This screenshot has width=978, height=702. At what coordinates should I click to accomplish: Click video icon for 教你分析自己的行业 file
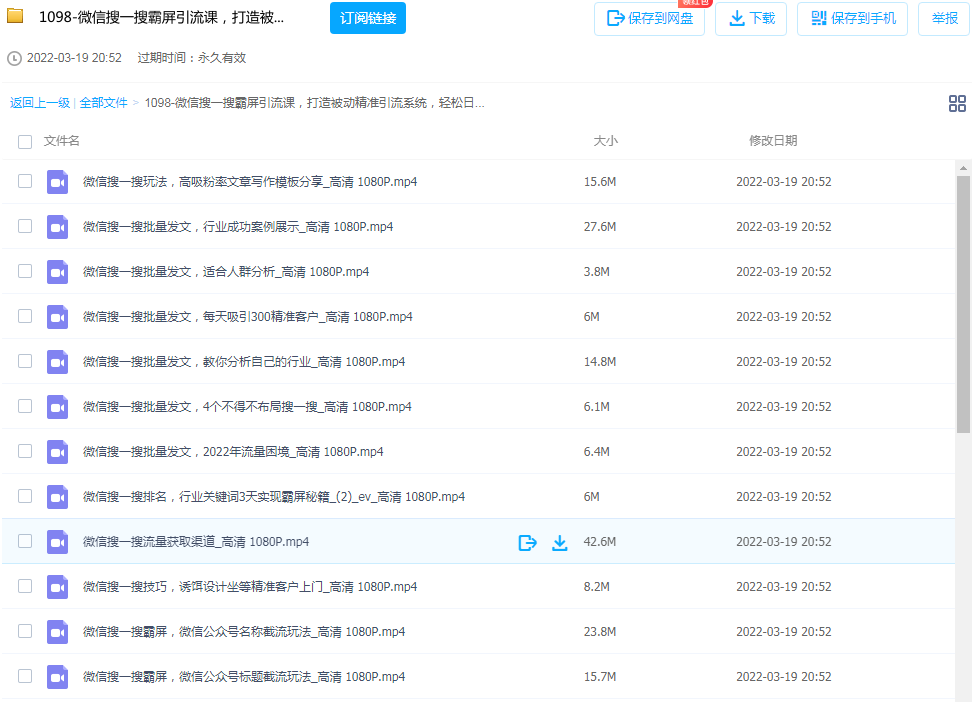pyautogui.click(x=57, y=362)
